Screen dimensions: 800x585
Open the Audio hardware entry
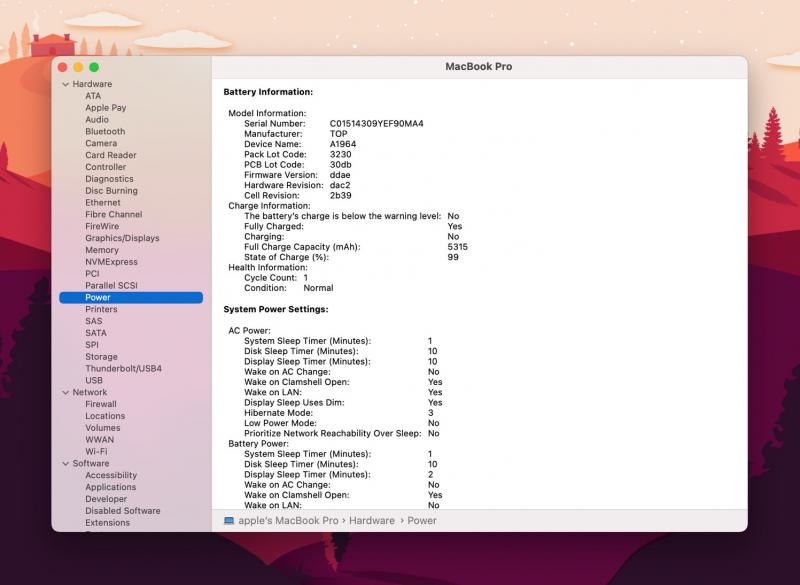tap(97, 119)
